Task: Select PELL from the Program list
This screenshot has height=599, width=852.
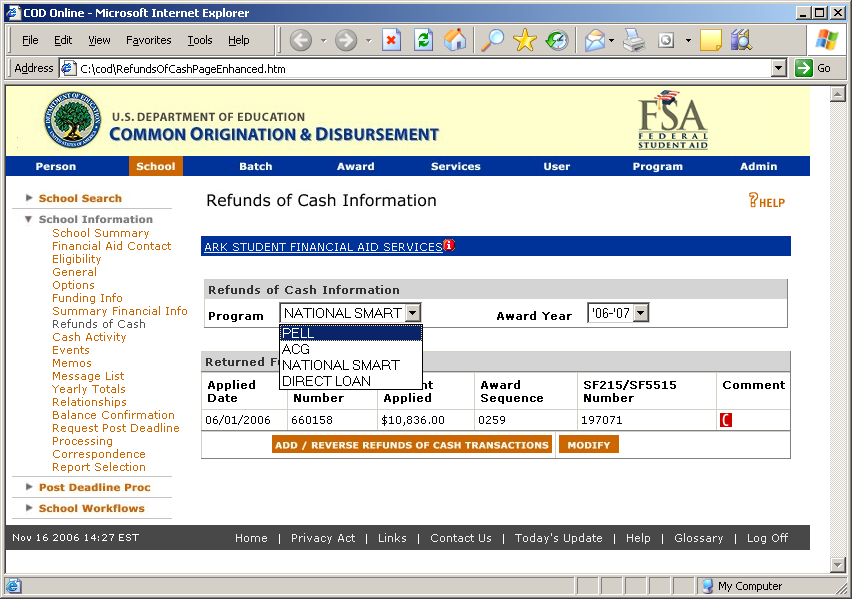Action: coord(350,333)
